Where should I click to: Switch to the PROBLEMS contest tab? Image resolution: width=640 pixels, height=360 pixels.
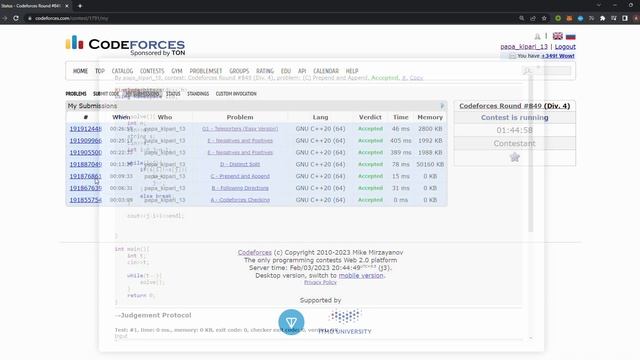76,94
